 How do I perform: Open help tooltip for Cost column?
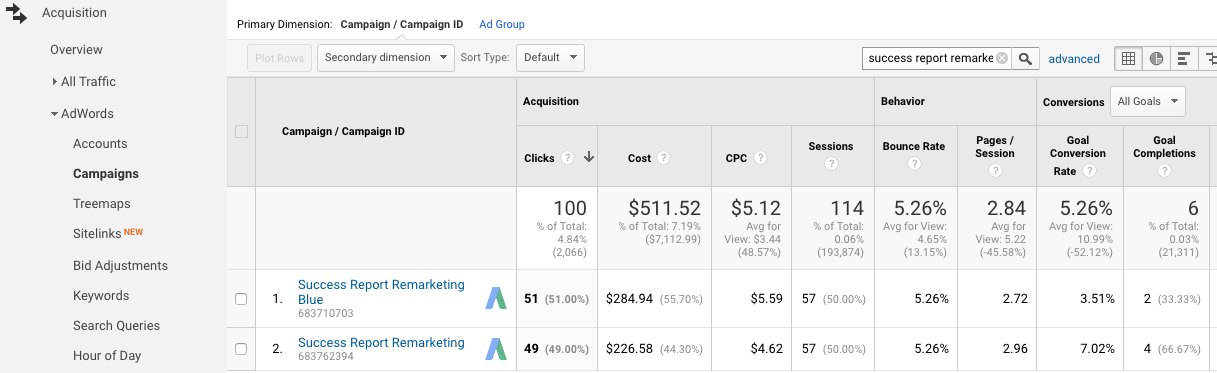(663, 158)
